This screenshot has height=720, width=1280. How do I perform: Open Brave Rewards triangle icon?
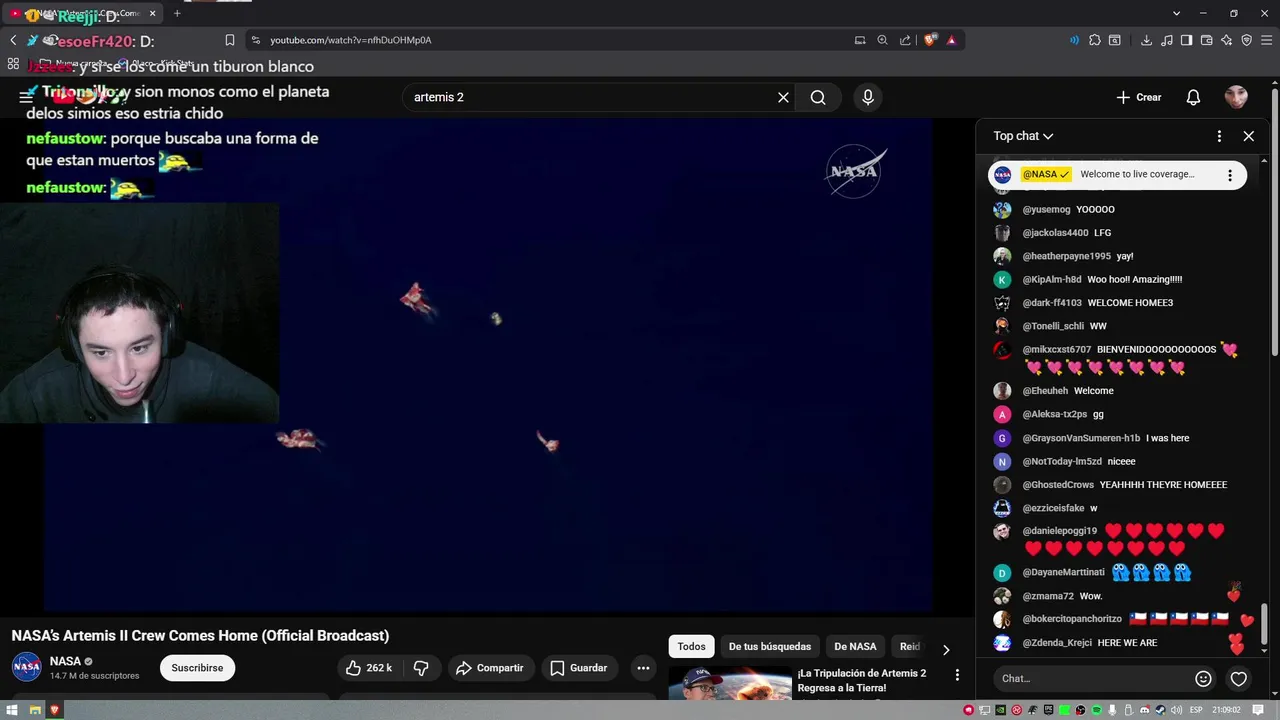(x=951, y=40)
